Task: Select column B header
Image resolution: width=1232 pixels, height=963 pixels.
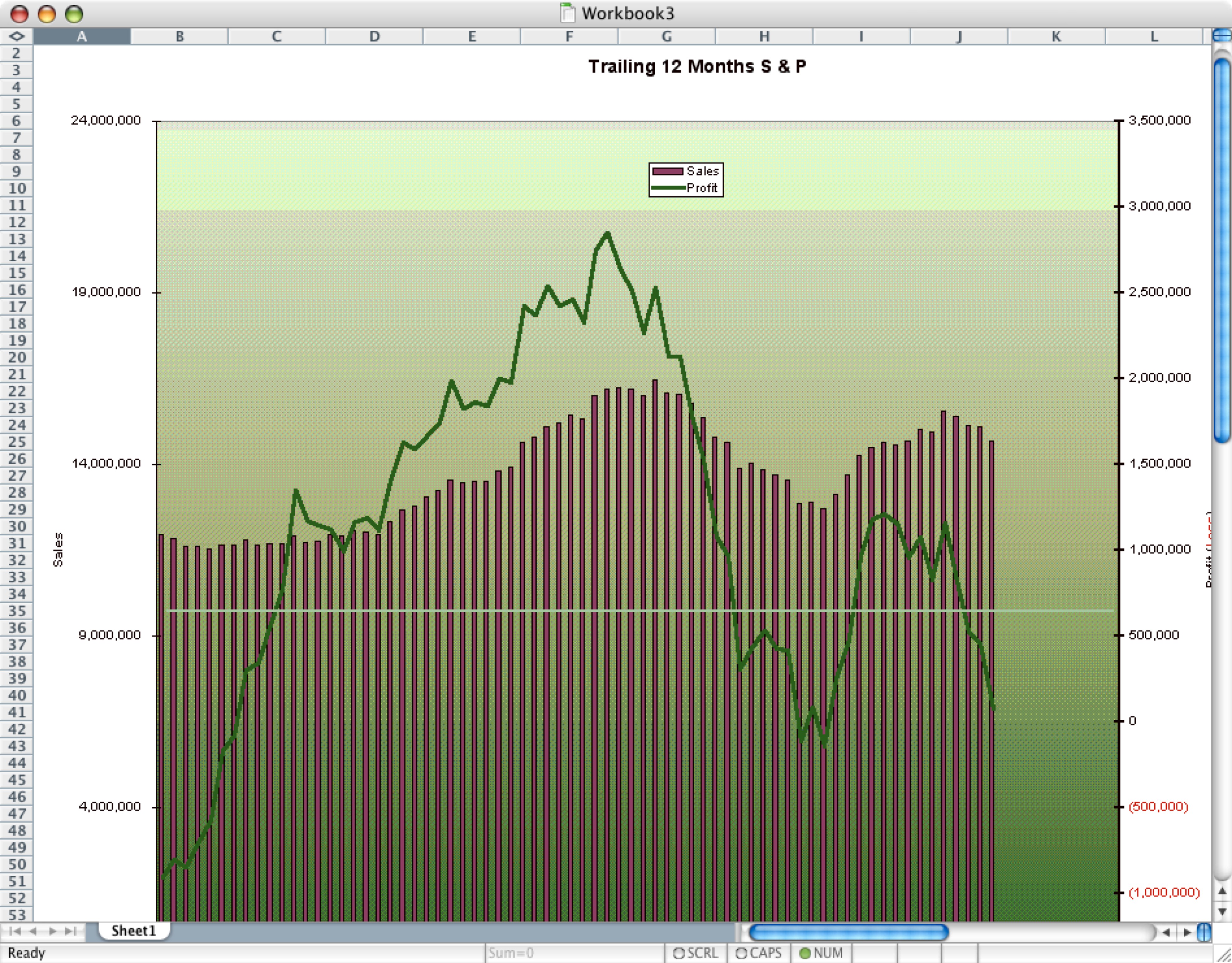Action: point(179,36)
